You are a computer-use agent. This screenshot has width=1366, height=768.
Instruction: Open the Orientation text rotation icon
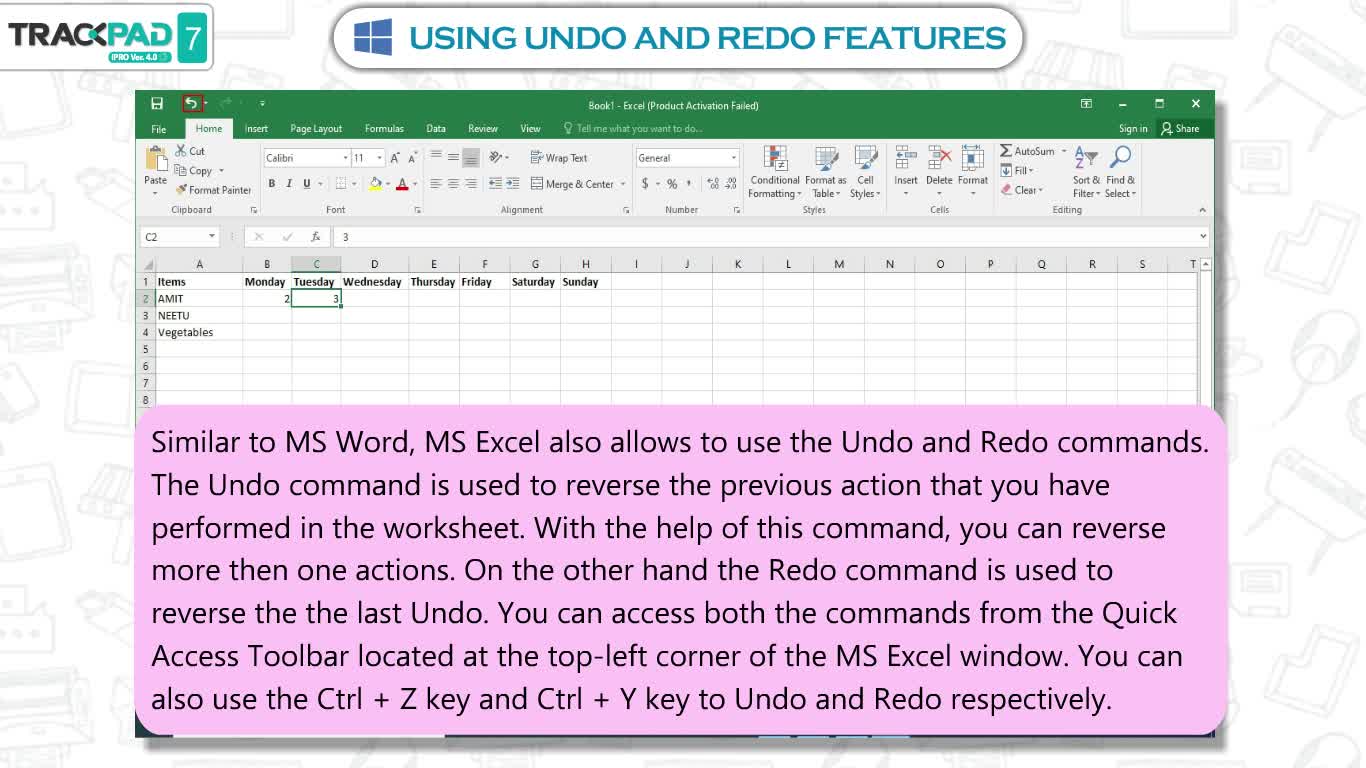pos(496,157)
